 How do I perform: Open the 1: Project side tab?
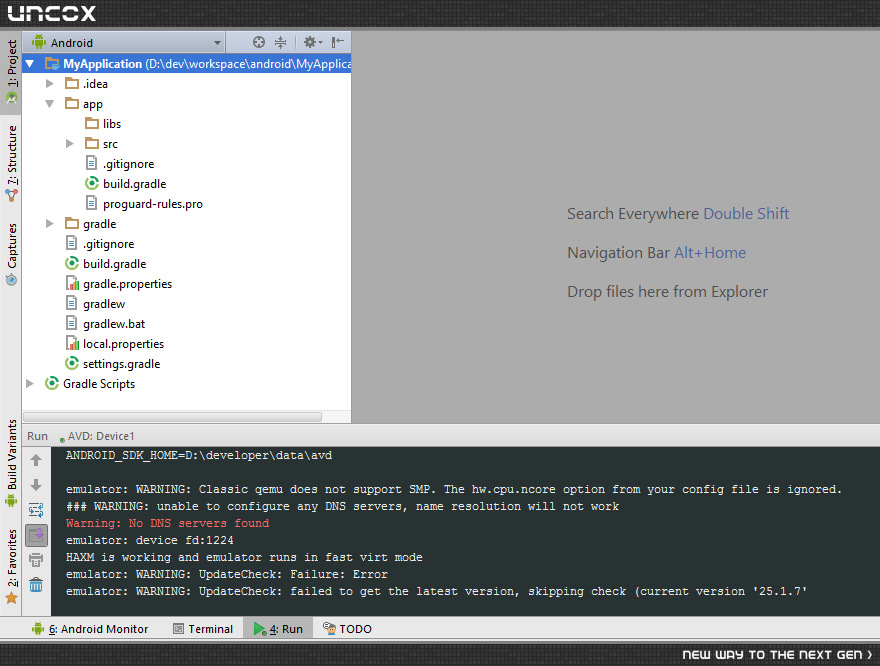pyautogui.click(x=11, y=71)
